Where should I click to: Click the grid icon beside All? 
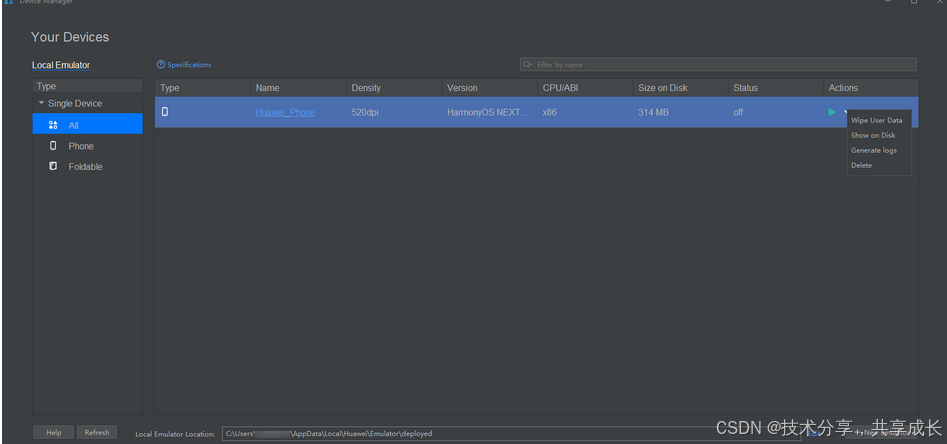coord(53,125)
